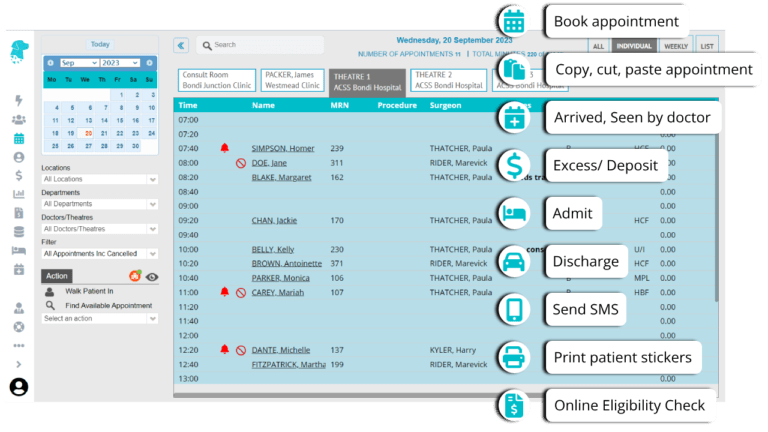Click the Send SMS phone icon
The height and width of the screenshot is (432, 768).
pos(514,309)
